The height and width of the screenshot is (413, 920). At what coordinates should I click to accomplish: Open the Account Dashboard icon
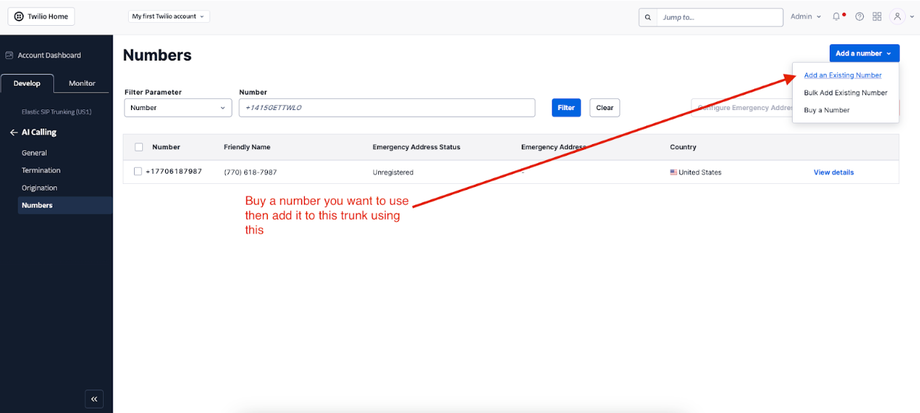pyautogui.click(x=9, y=55)
